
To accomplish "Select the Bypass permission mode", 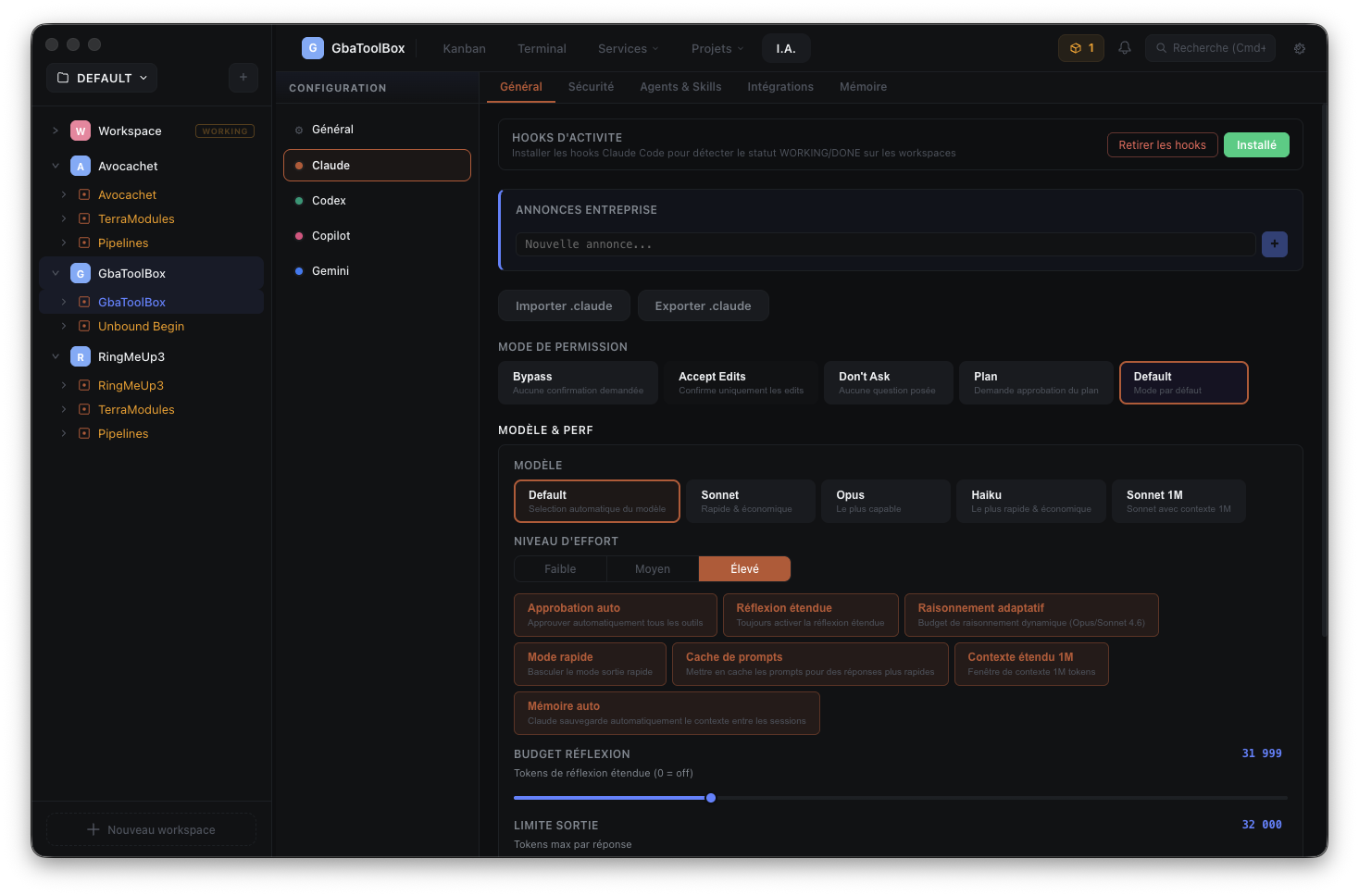I will tap(578, 382).
